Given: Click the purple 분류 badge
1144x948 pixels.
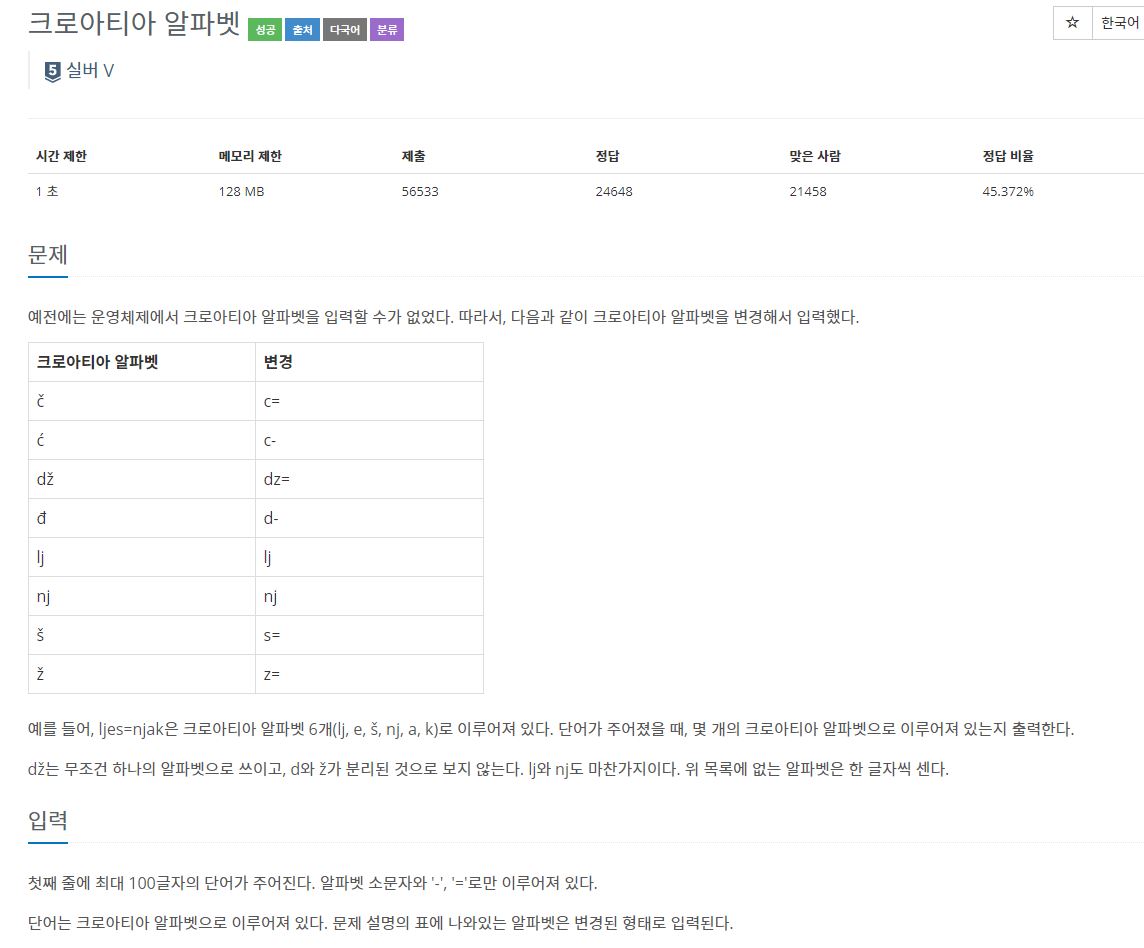Looking at the screenshot, I should [387, 30].
